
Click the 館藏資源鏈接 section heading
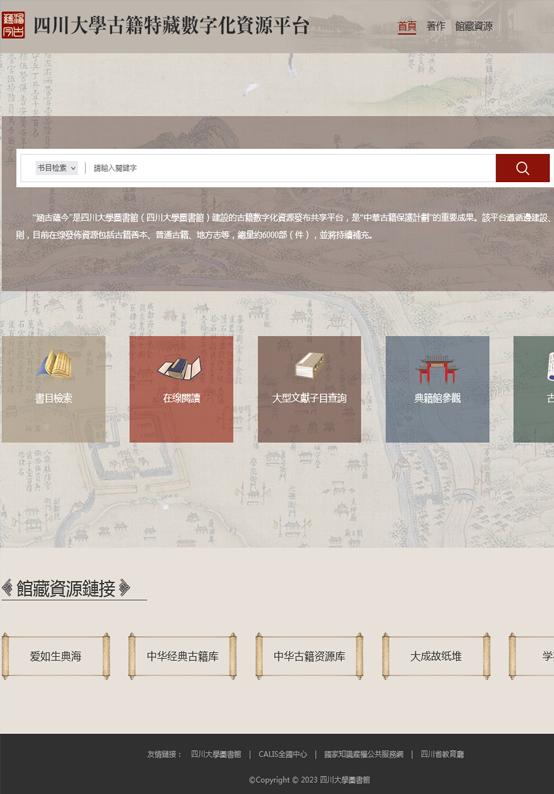pyautogui.click(x=66, y=588)
